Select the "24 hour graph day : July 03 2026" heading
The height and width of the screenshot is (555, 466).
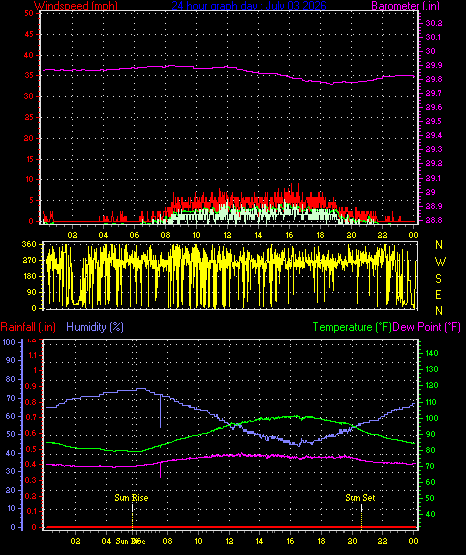[249, 6]
